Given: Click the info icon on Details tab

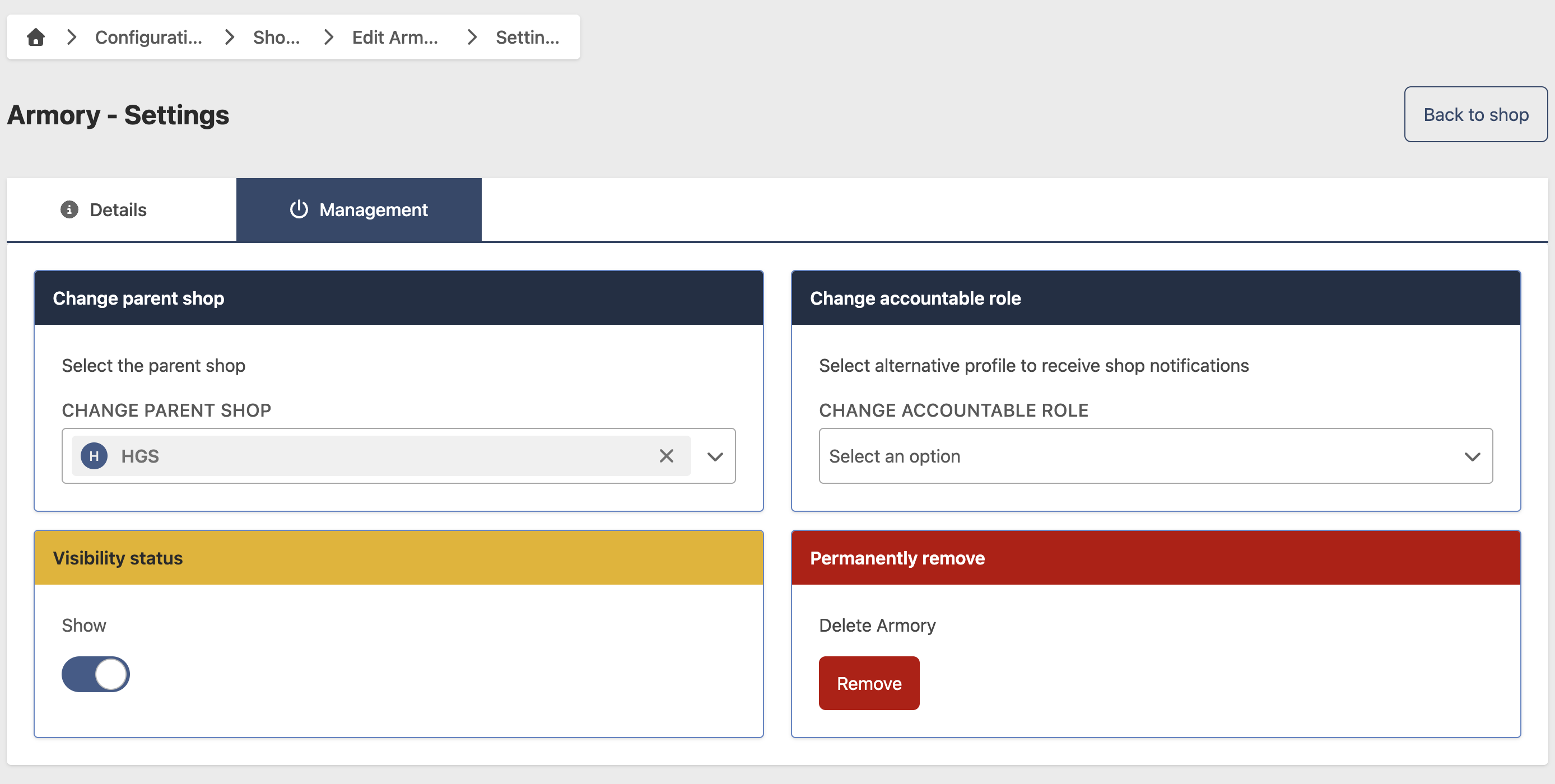Looking at the screenshot, I should pyautogui.click(x=69, y=209).
